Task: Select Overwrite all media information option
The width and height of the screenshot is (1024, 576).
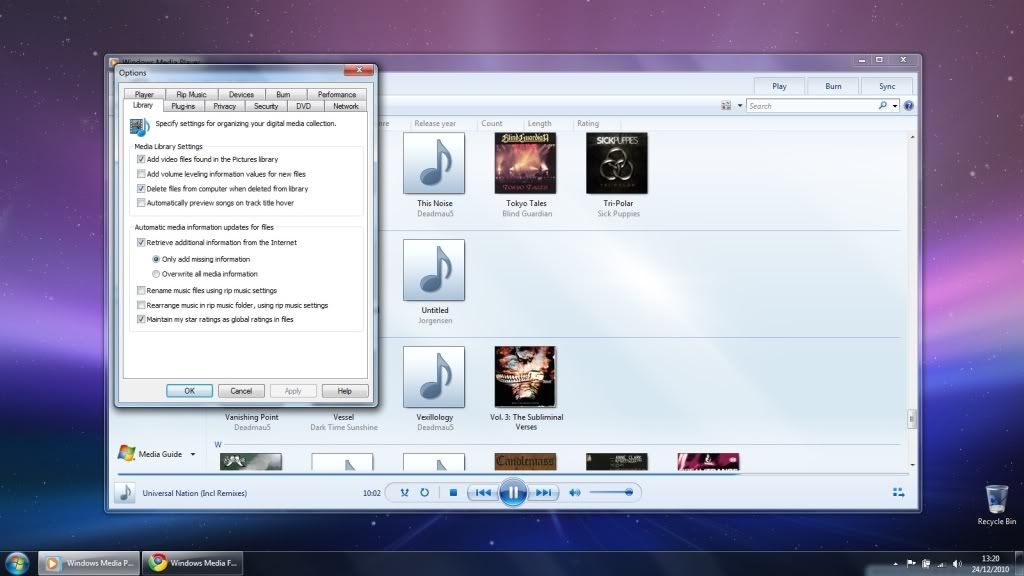Action: [x=156, y=274]
